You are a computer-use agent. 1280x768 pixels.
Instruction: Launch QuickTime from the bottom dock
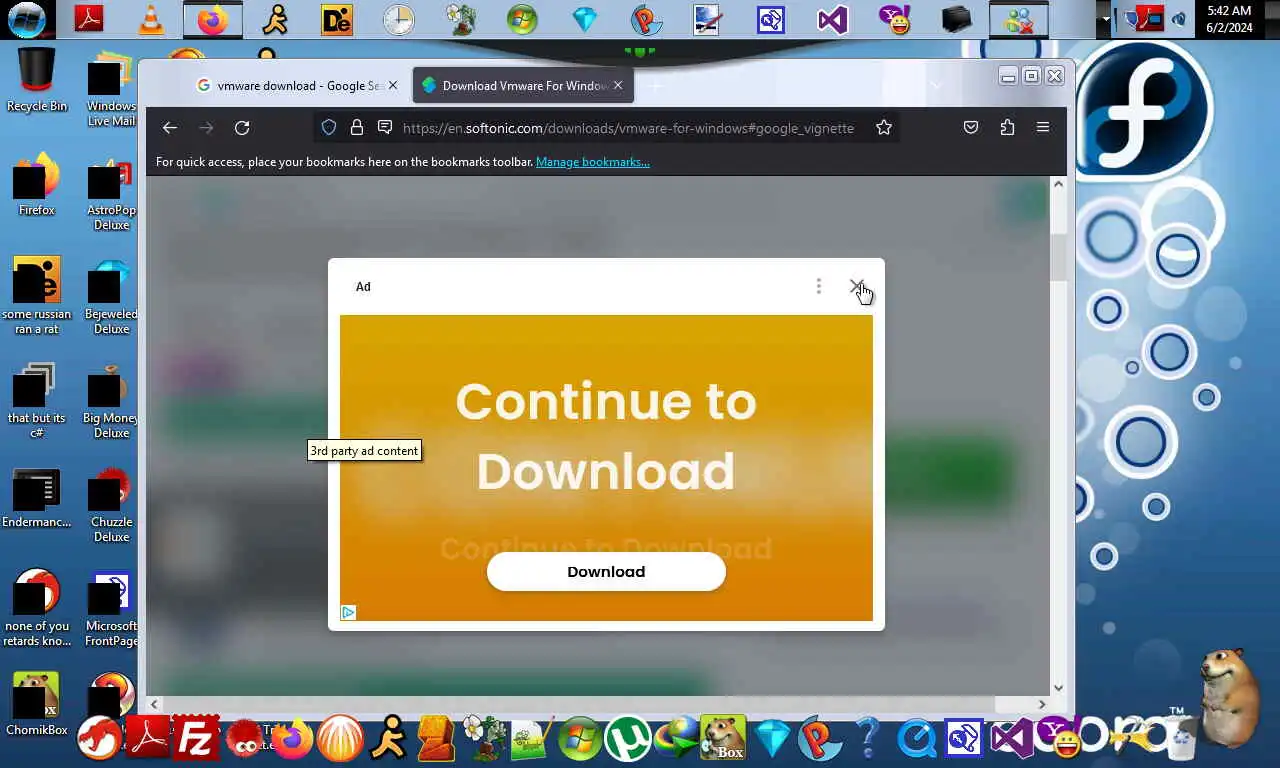916,739
